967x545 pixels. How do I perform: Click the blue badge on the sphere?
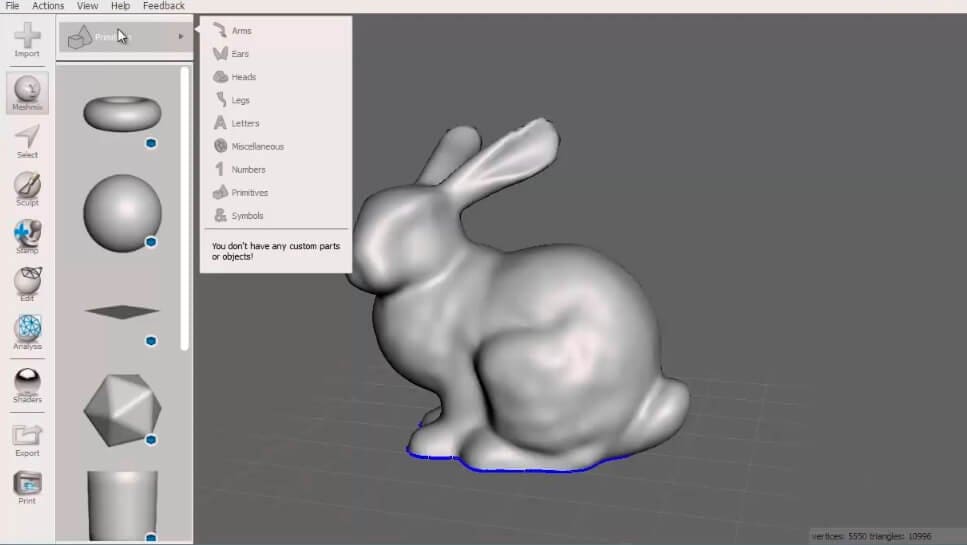pyautogui.click(x=151, y=242)
